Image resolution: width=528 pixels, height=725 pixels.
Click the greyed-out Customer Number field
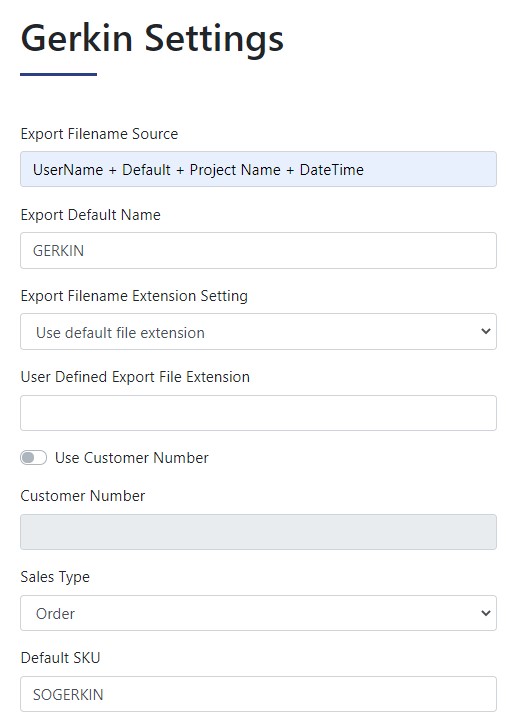[258, 532]
